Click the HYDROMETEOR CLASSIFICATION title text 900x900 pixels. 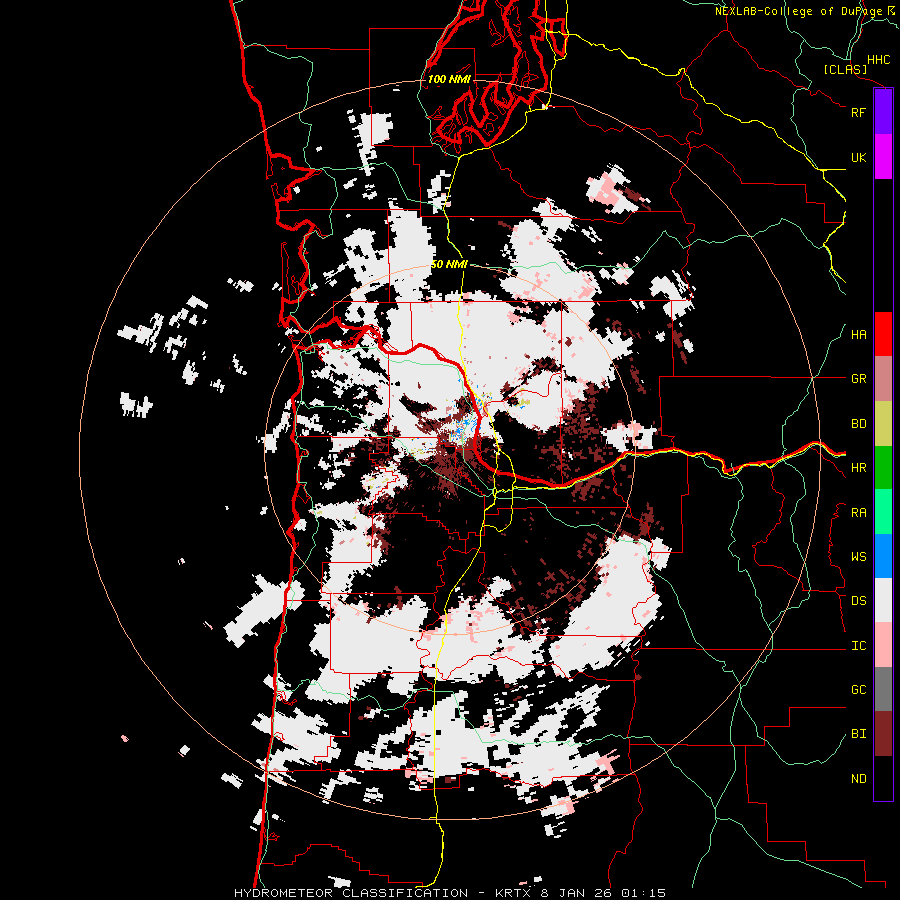click(x=351, y=893)
